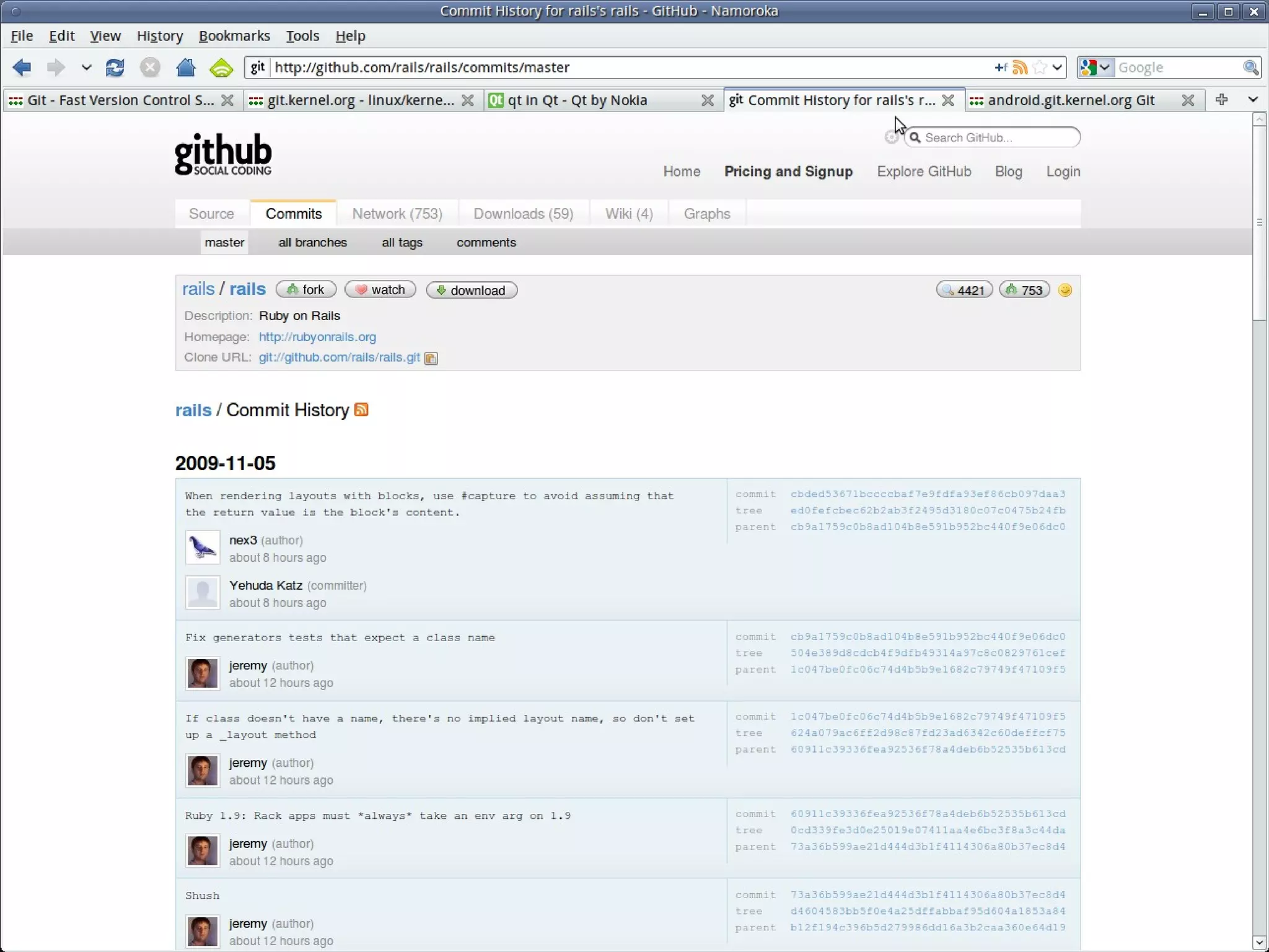Click the yellow smiley icon near 753

click(x=1065, y=290)
